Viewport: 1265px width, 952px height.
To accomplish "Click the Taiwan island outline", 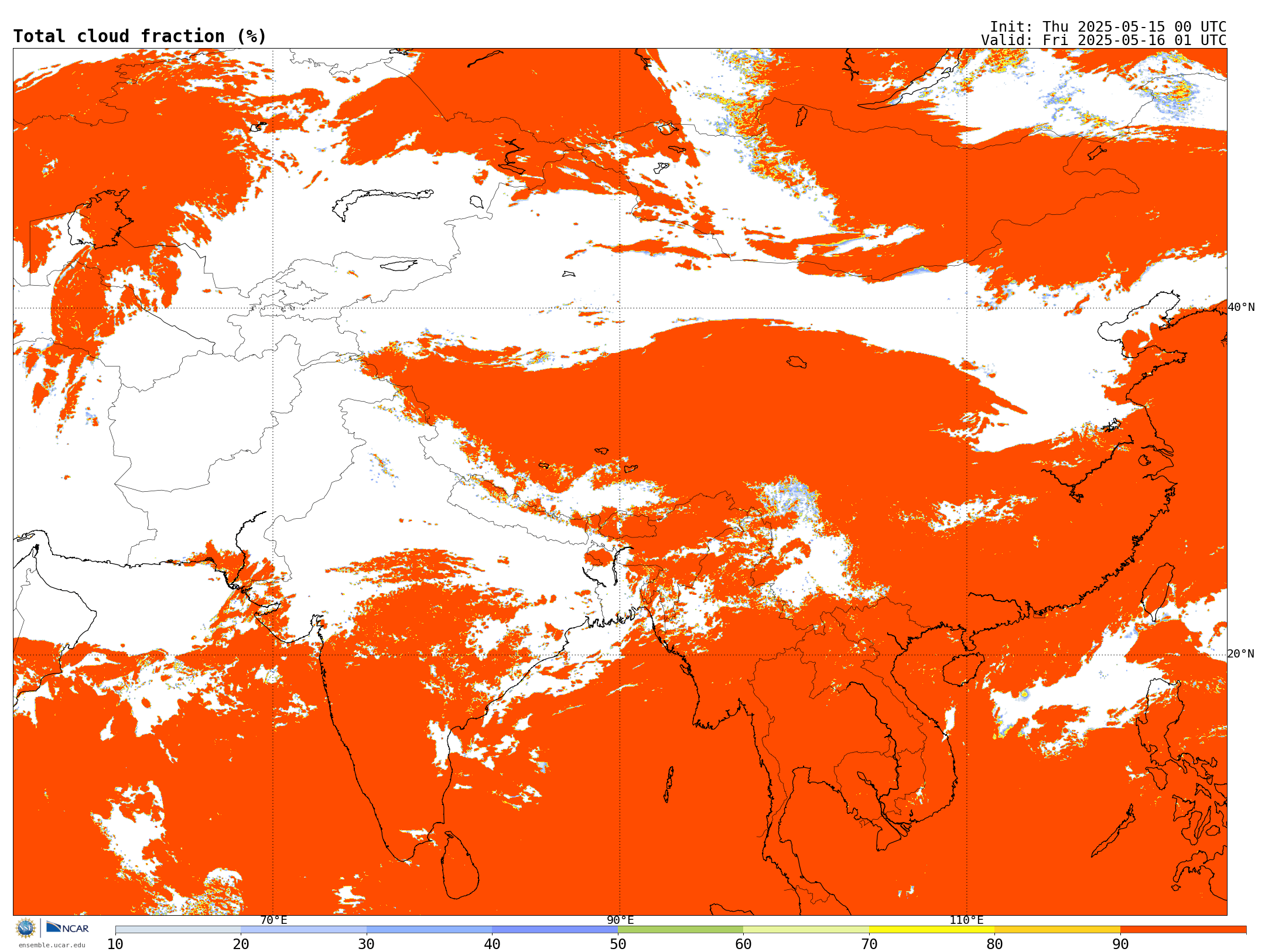I will [x=1158, y=591].
